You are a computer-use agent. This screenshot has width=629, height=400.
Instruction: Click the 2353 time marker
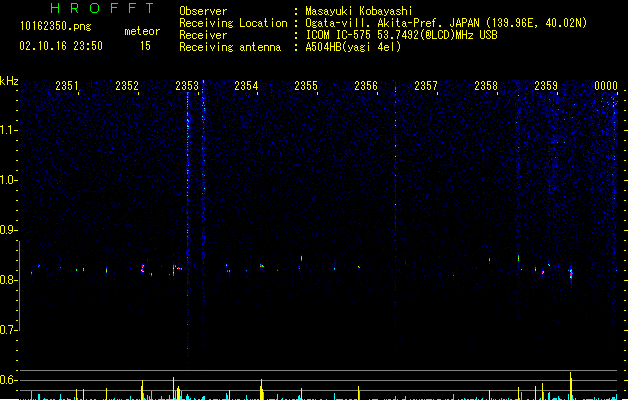click(x=187, y=86)
